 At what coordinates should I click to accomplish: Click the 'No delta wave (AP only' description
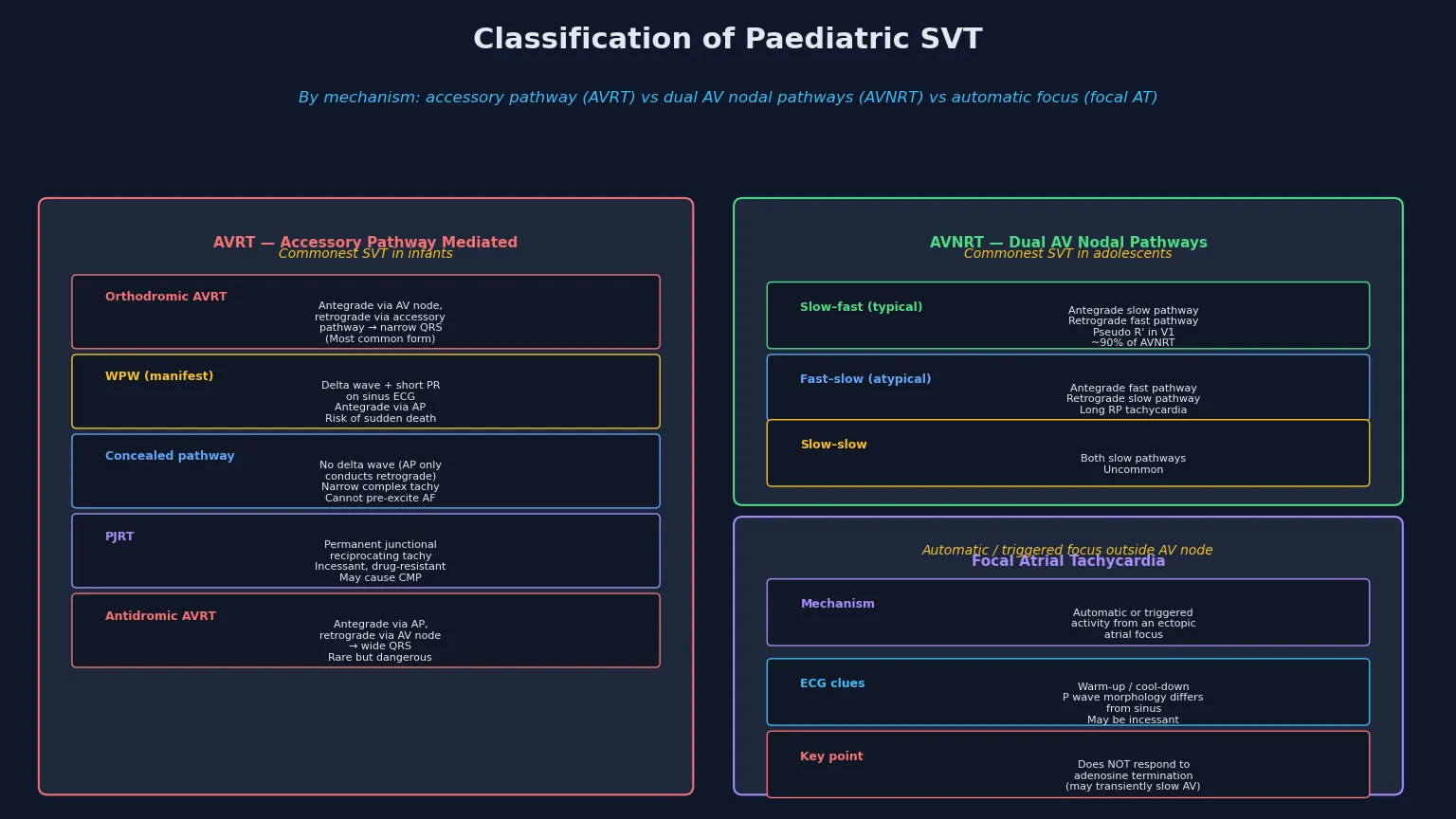(380, 482)
